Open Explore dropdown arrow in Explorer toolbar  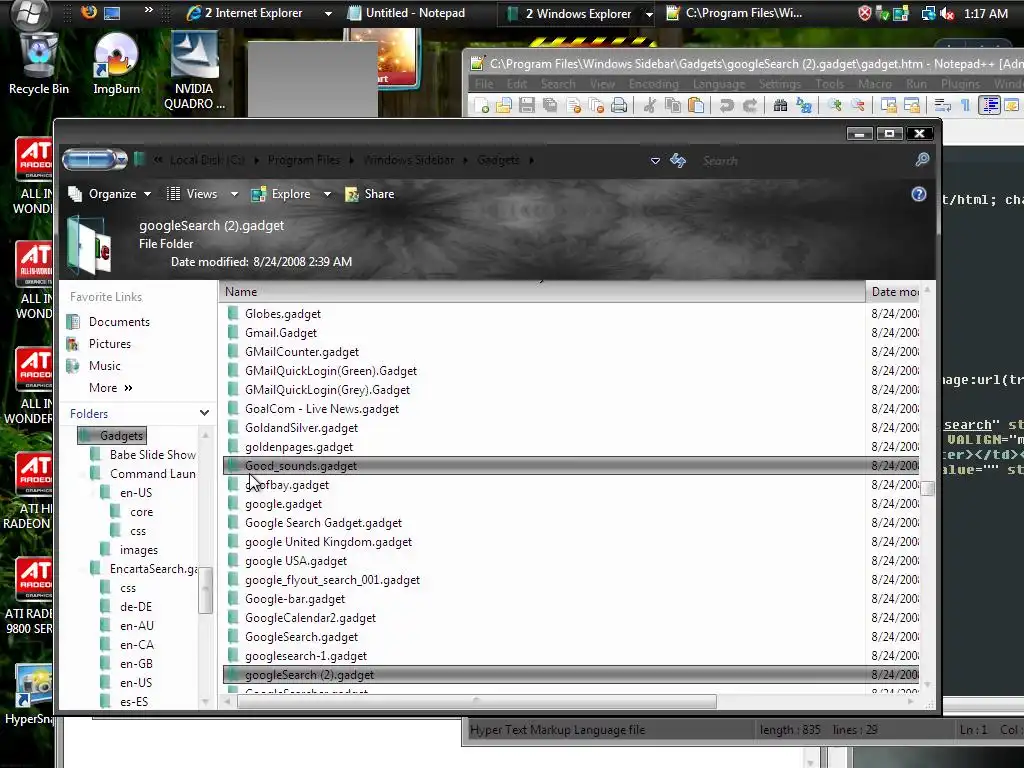[327, 194]
